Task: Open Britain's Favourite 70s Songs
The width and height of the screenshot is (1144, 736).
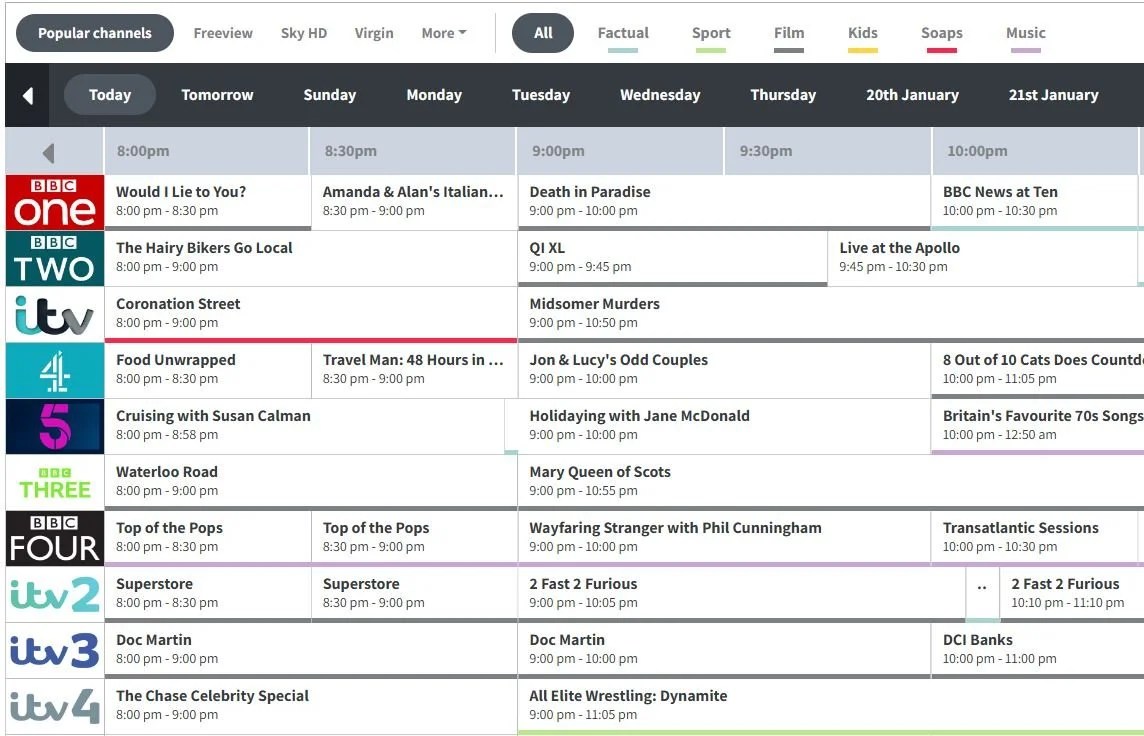Action: point(1037,426)
